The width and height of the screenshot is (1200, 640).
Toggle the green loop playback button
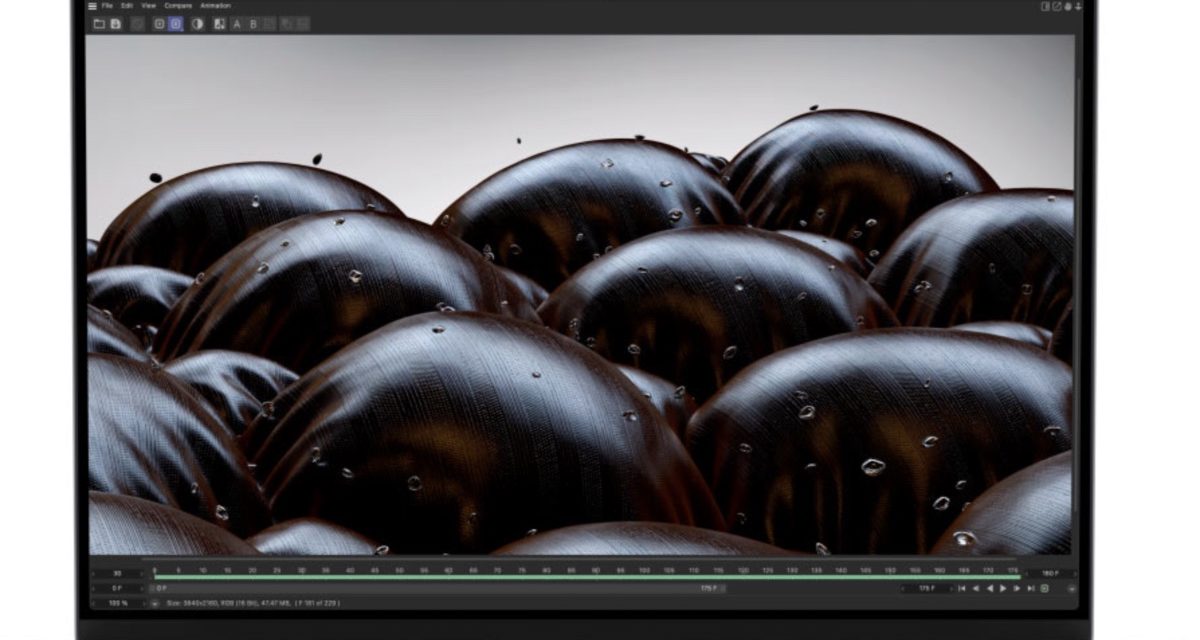1044,589
